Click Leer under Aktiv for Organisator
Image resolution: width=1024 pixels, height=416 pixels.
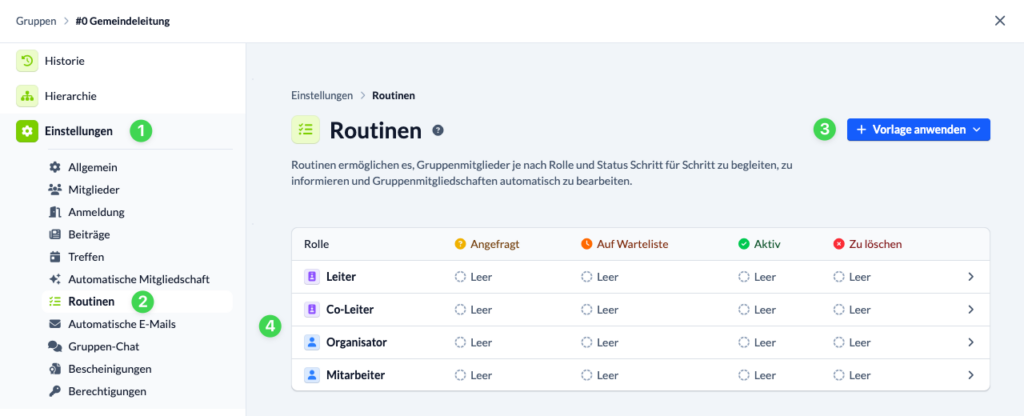757,342
